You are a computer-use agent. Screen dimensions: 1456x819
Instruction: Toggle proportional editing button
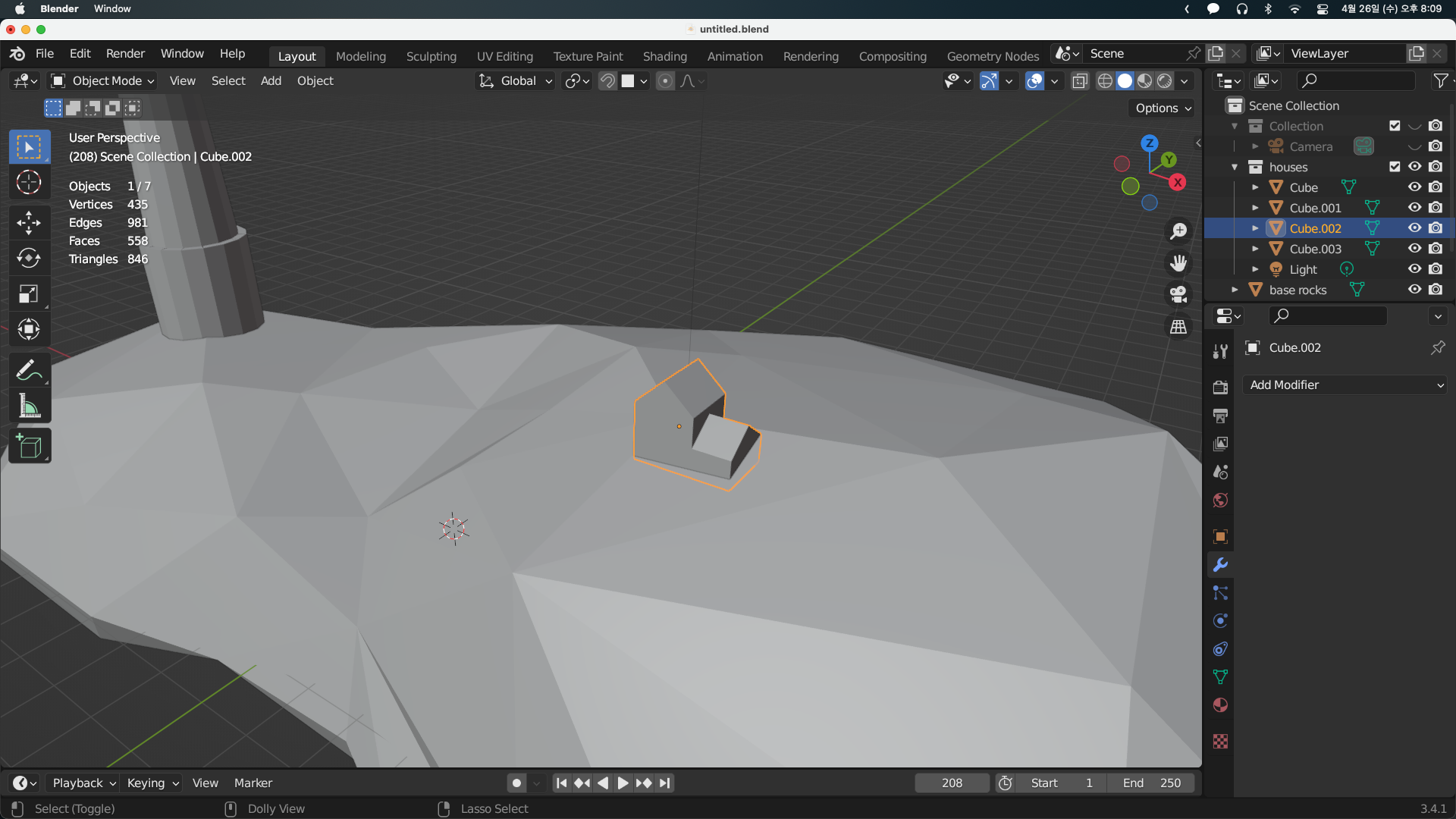pos(665,81)
